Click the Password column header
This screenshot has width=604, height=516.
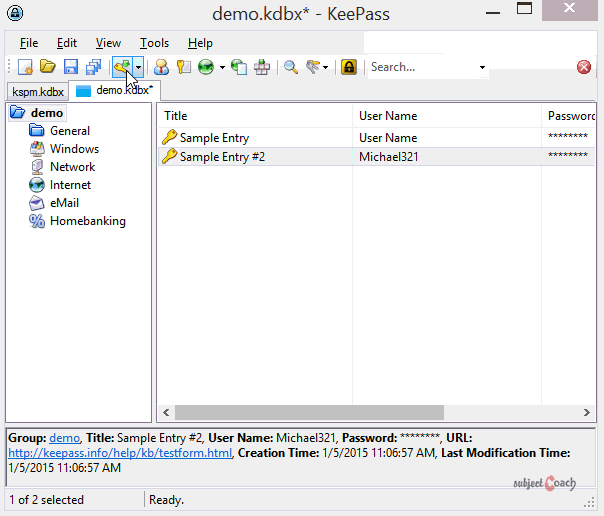pos(569,116)
